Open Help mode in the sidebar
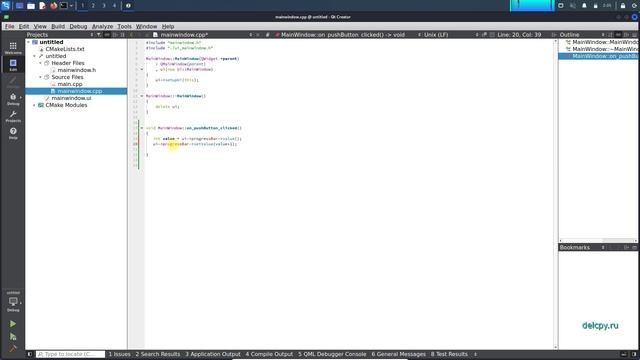 coord(13,133)
